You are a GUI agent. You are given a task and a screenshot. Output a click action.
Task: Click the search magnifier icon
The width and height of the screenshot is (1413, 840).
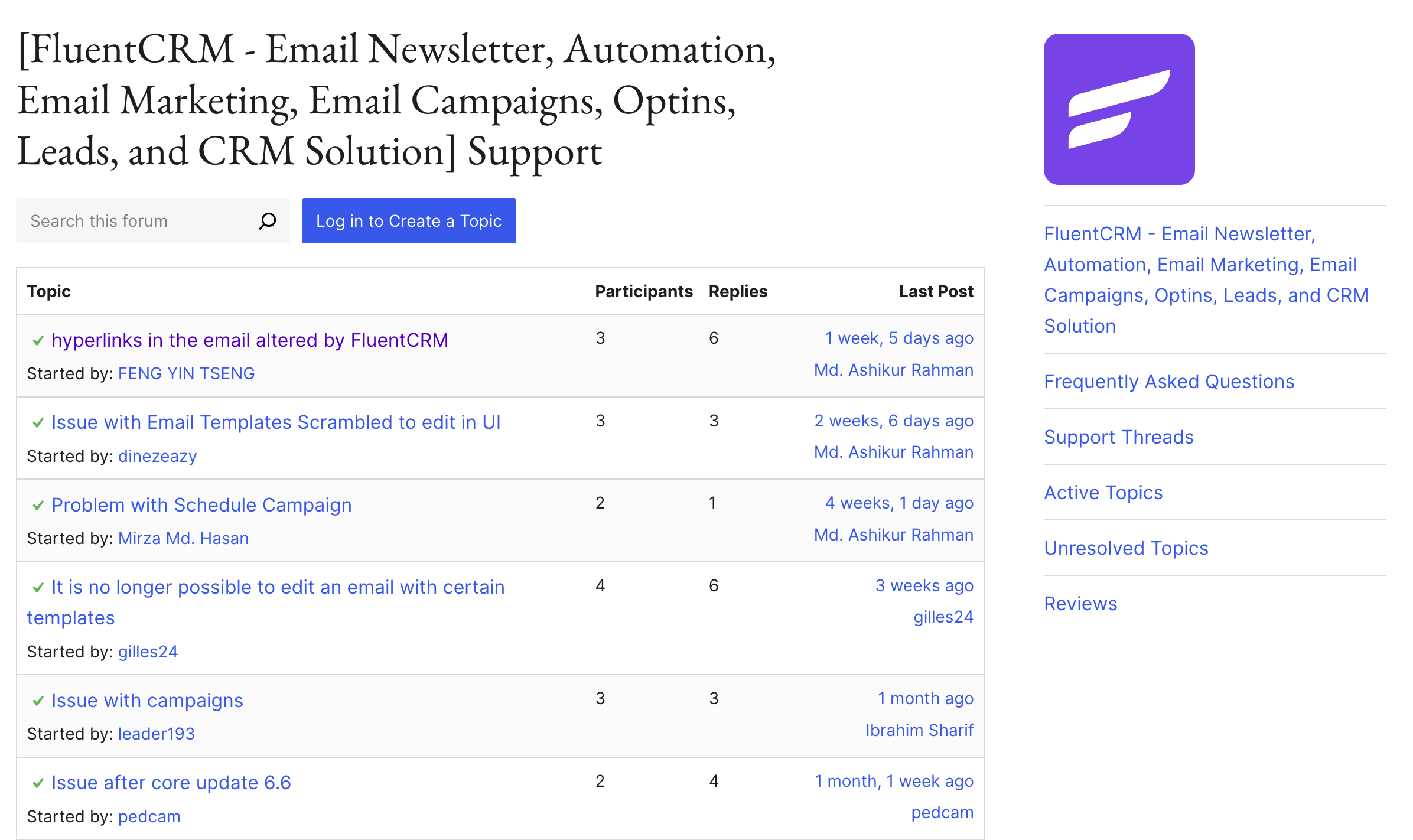[x=267, y=221]
